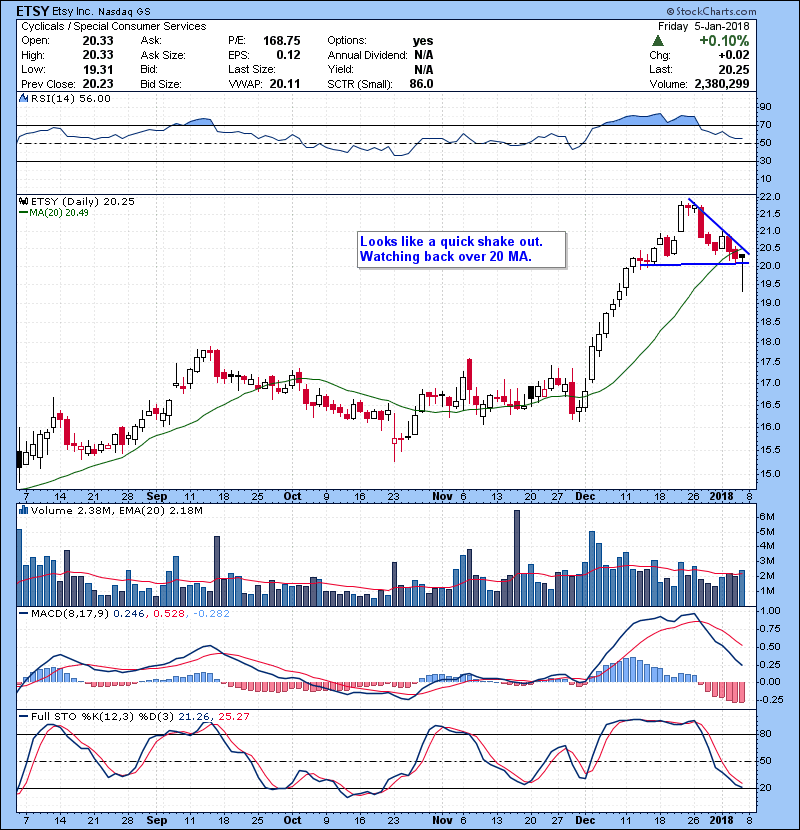Click the green up-triangle change indicator
This screenshot has width=800, height=830.
(x=658, y=41)
